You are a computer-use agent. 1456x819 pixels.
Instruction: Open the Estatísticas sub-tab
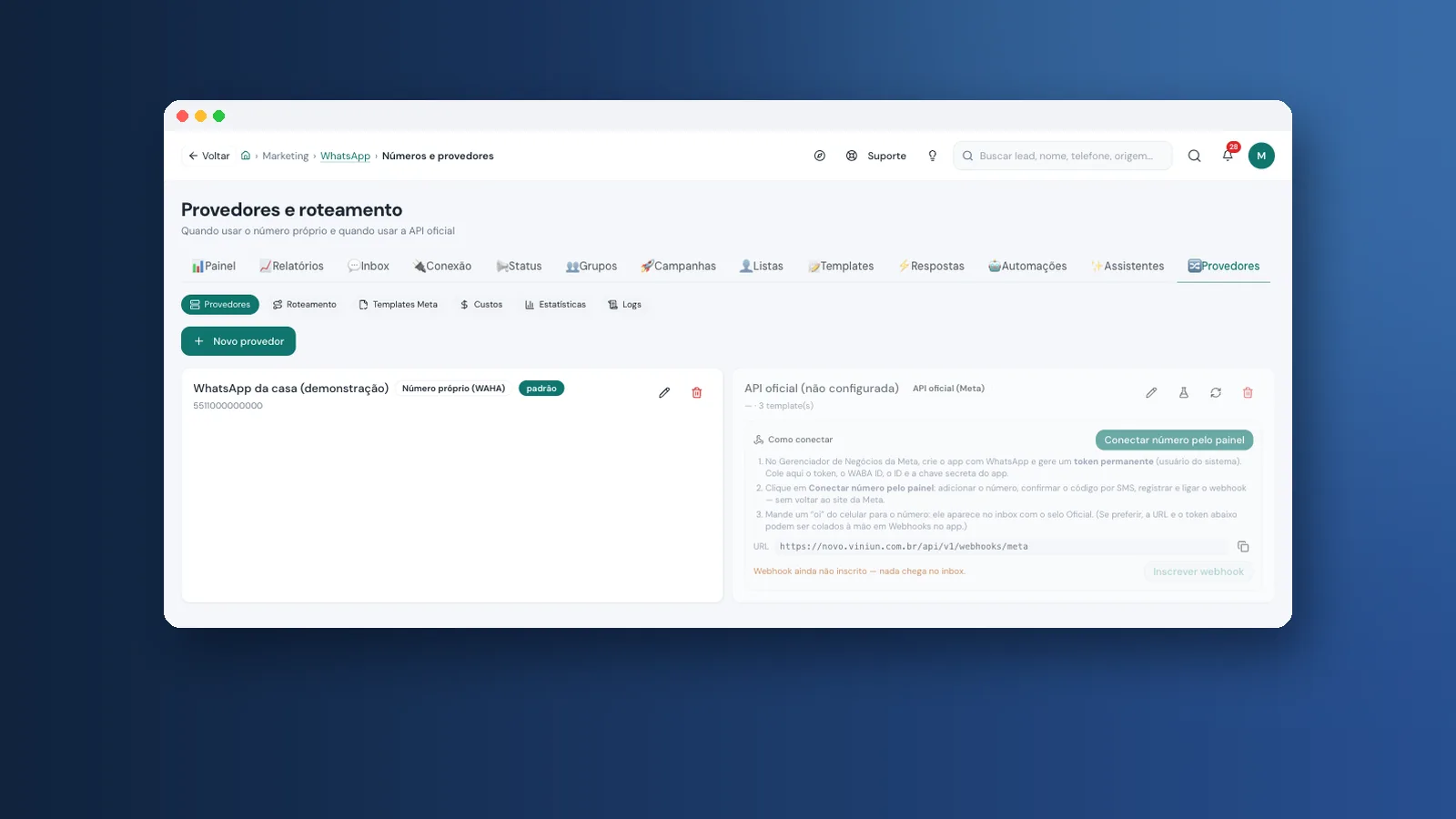[555, 305]
